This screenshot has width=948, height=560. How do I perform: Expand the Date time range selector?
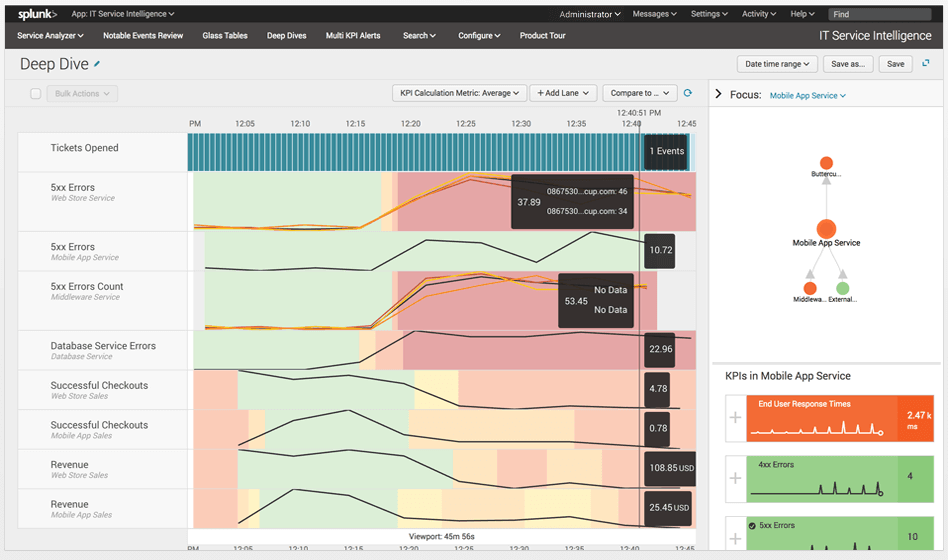pyautogui.click(x=777, y=64)
